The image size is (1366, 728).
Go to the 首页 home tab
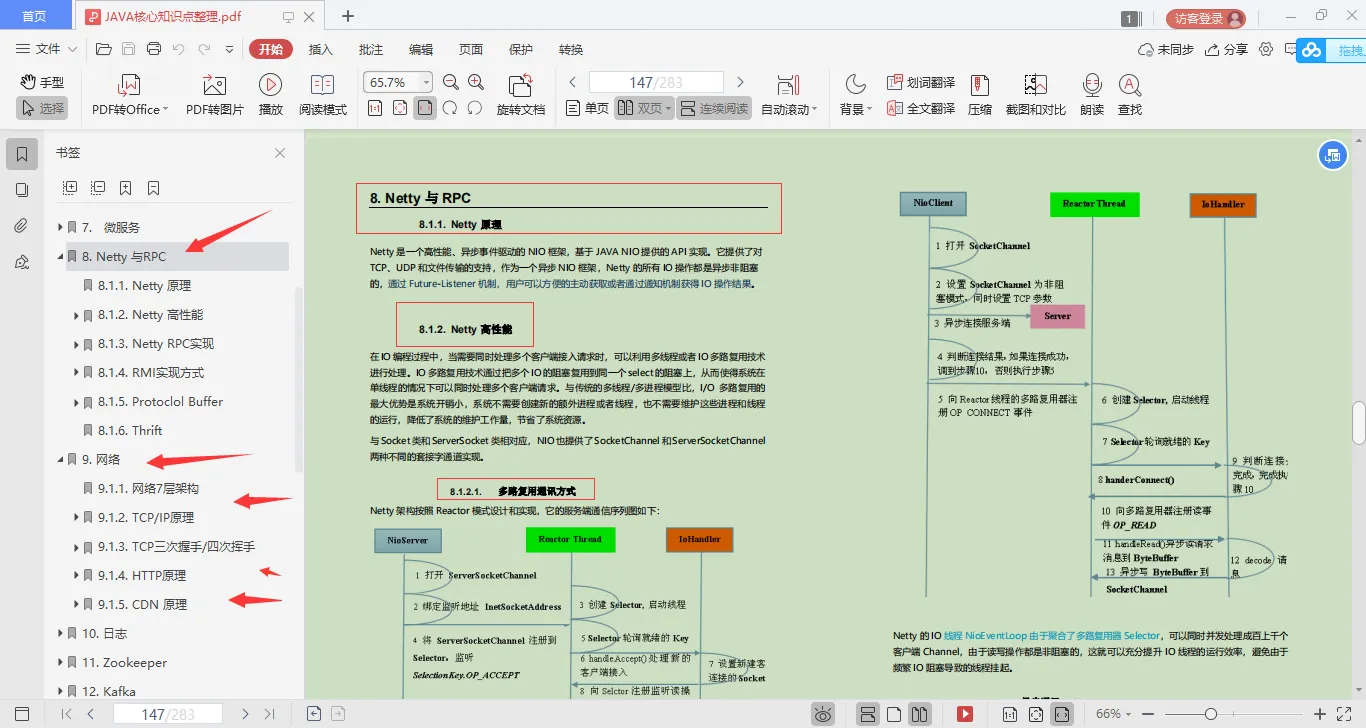(x=34, y=16)
